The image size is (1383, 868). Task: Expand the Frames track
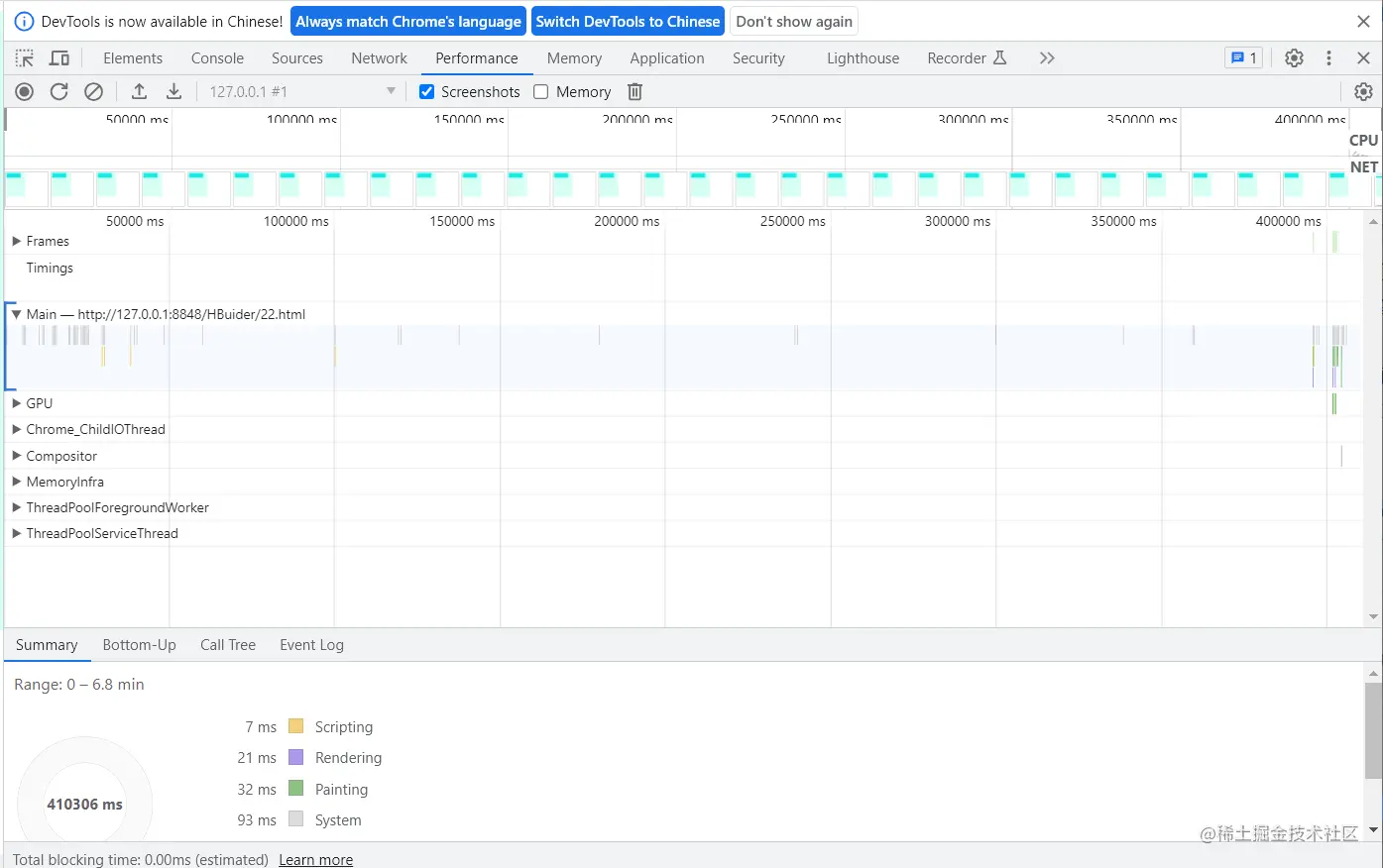pos(16,241)
